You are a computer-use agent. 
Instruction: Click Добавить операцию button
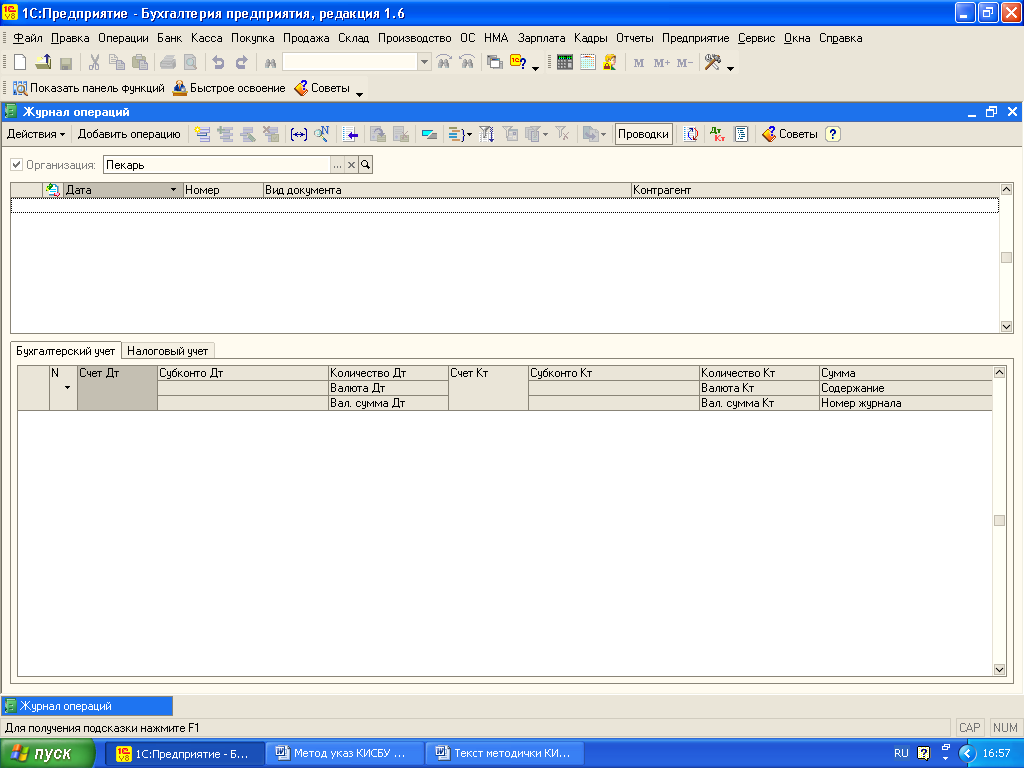pos(129,134)
